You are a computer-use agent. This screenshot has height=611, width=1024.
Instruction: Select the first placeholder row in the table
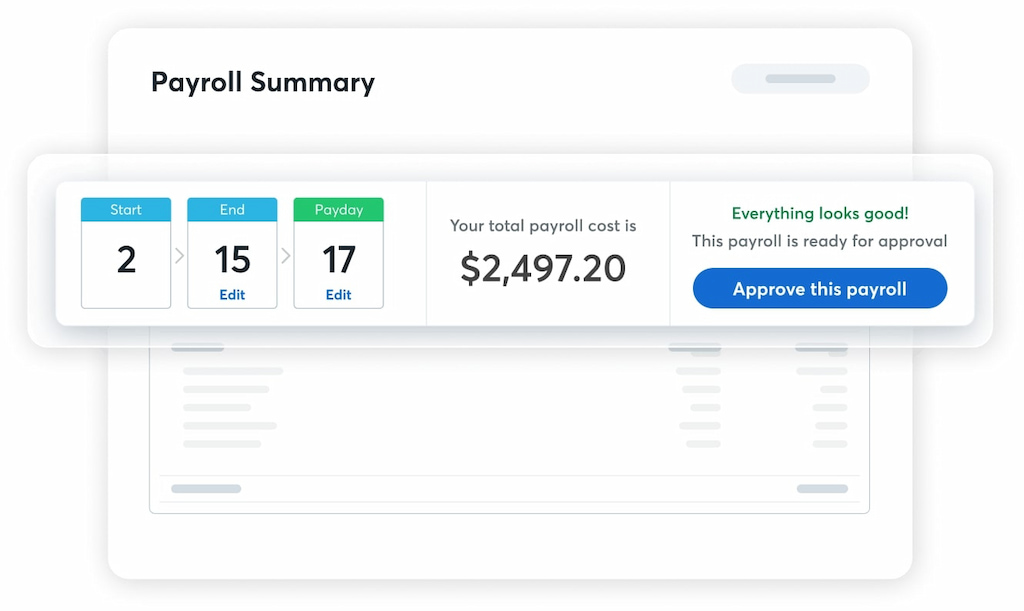[232, 372]
